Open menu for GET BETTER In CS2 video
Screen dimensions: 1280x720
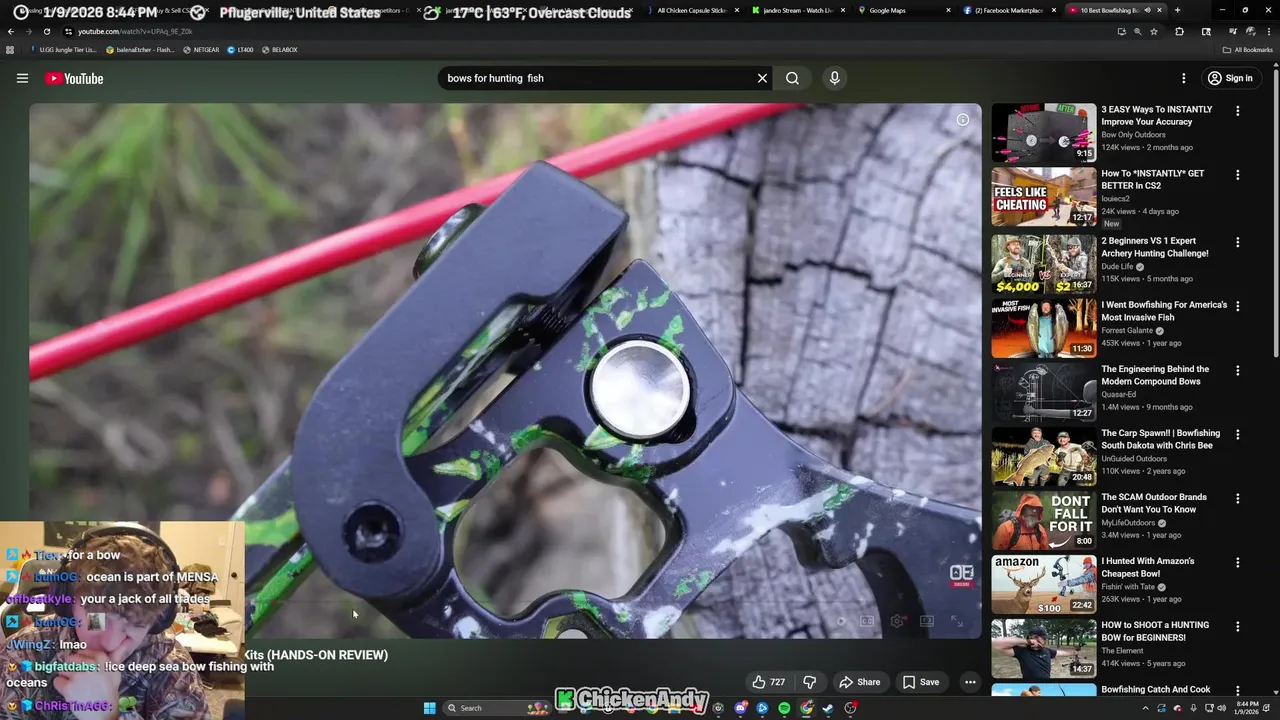[x=1237, y=175]
